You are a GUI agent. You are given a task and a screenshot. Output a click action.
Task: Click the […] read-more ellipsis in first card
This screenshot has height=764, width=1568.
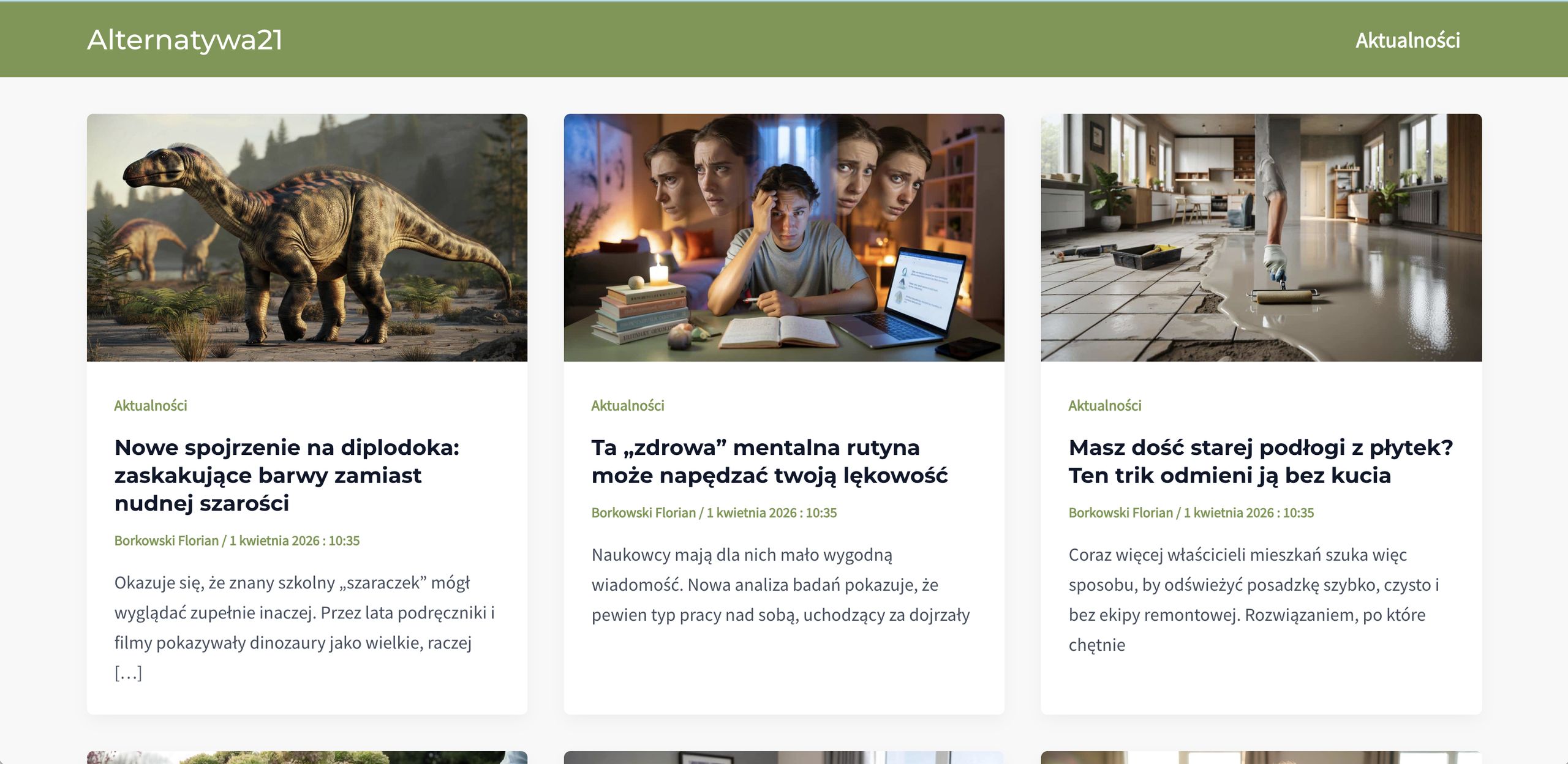128,673
